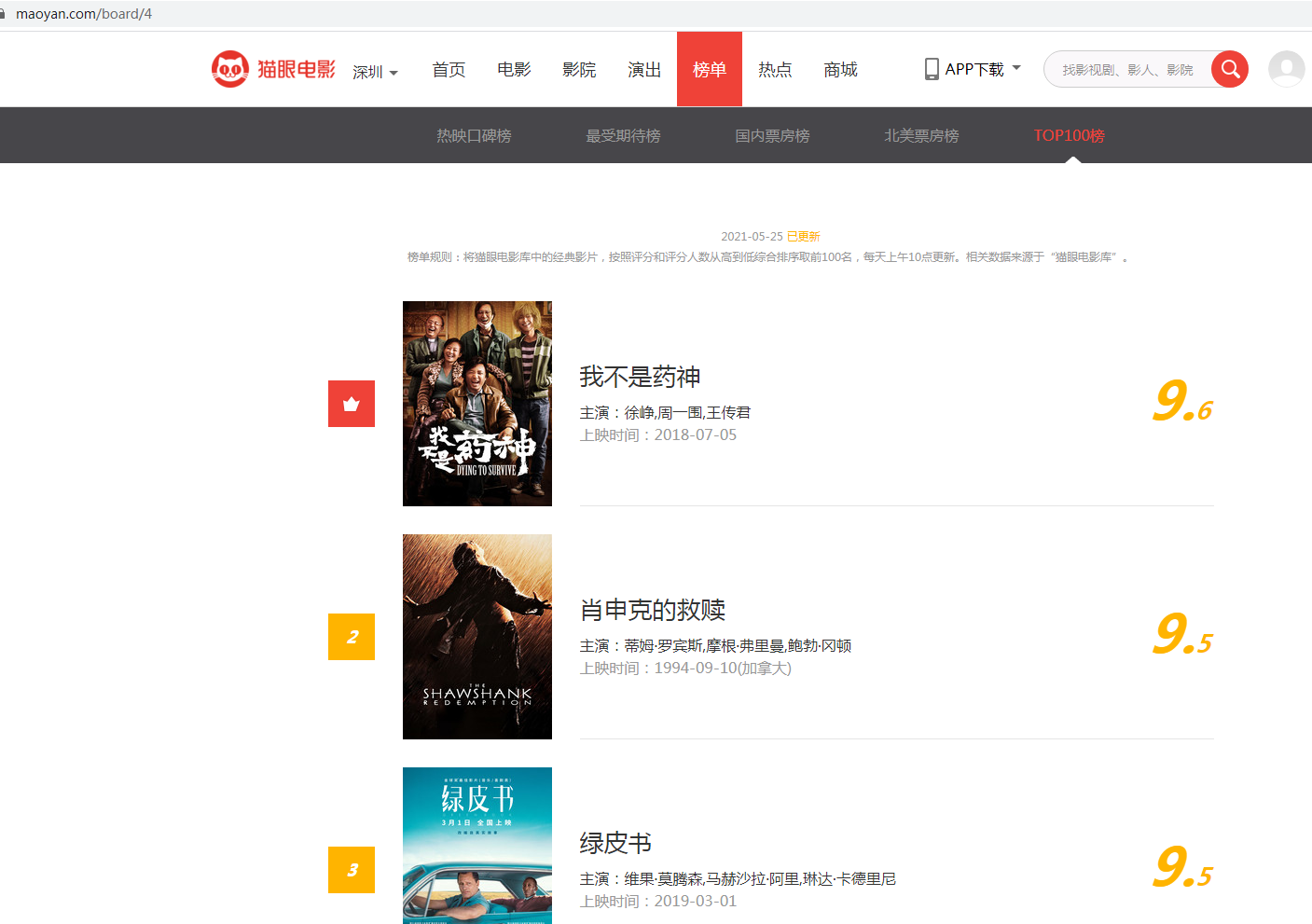Image resolution: width=1312 pixels, height=924 pixels.
Task: Click the phone icon beside APP下载
Action: pos(932,69)
